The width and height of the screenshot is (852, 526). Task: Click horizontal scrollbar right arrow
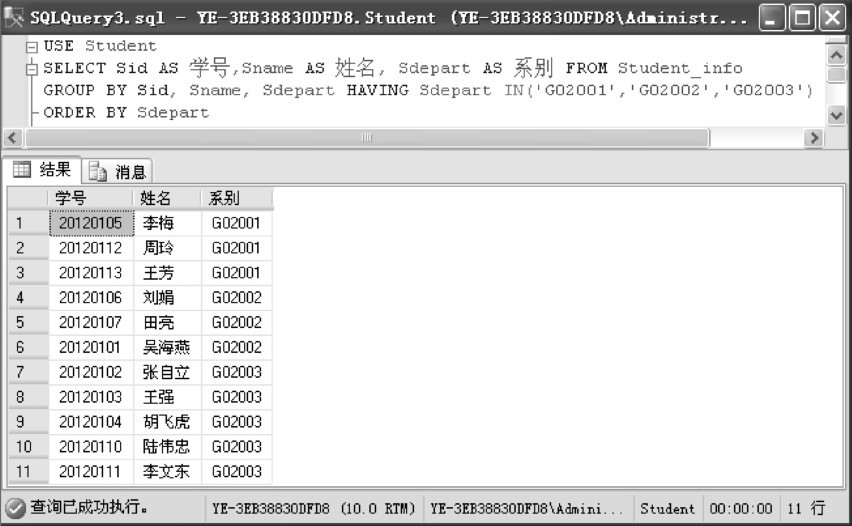coord(813,137)
